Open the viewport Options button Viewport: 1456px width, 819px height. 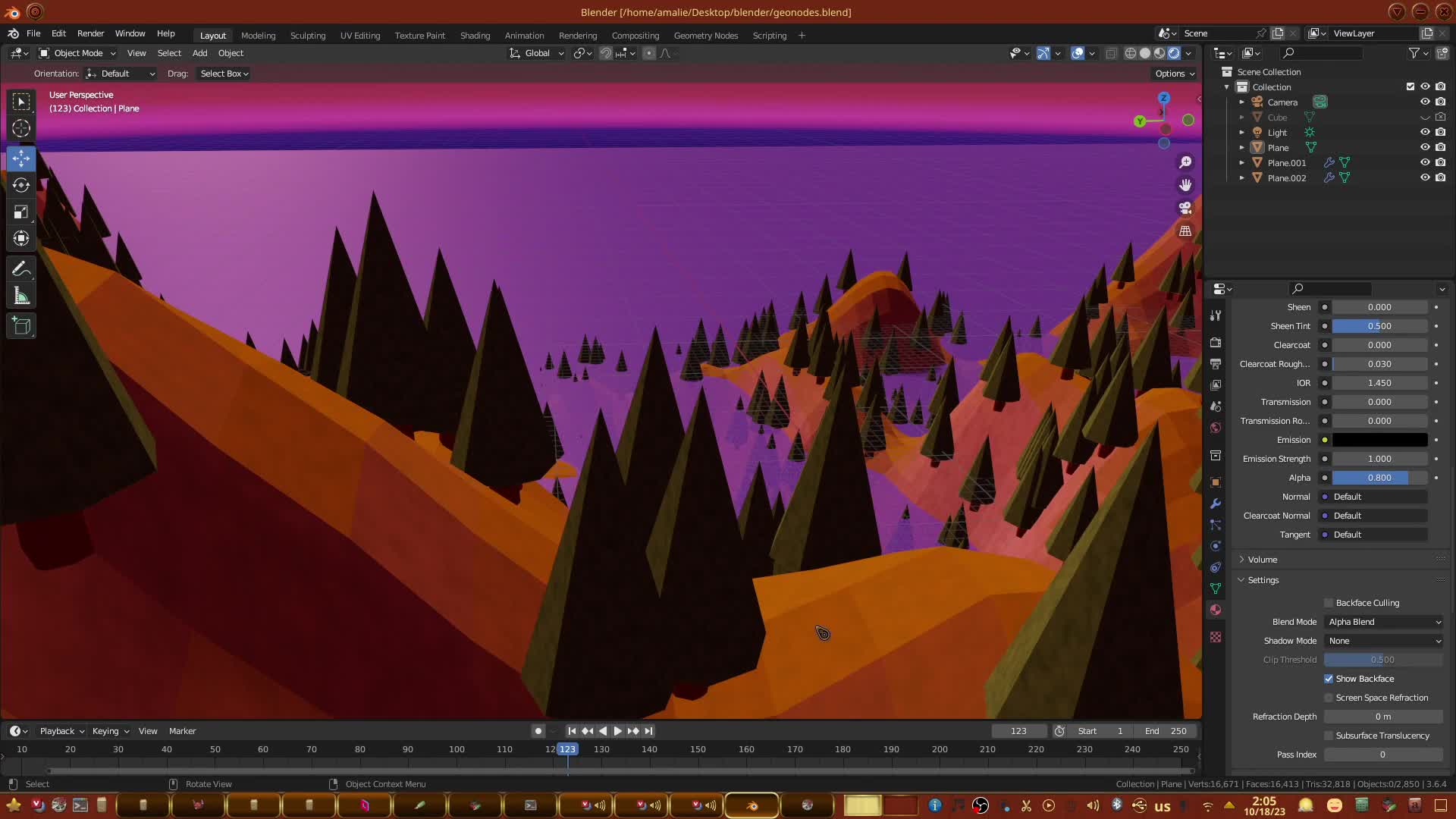(x=1174, y=74)
